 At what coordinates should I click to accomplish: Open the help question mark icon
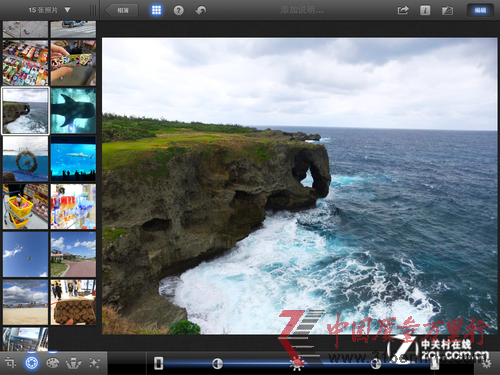178,10
